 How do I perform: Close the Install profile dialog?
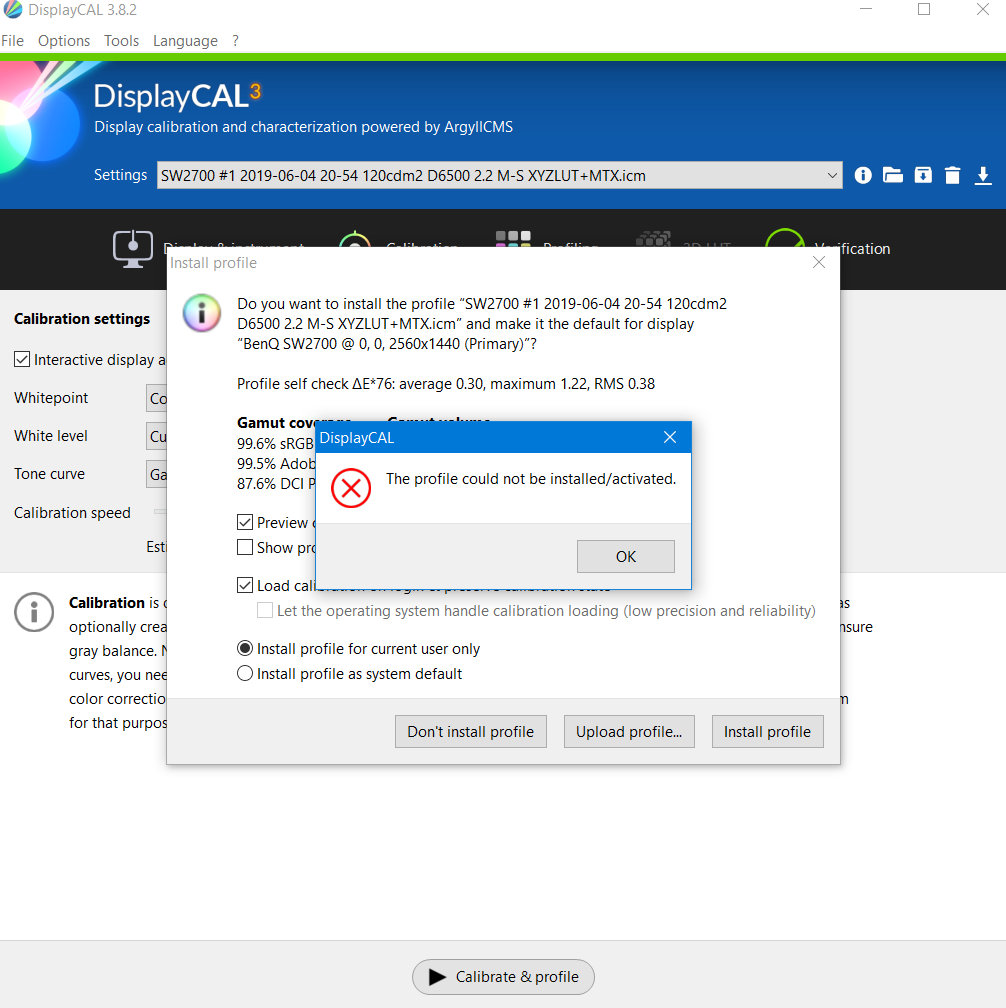coord(819,262)
